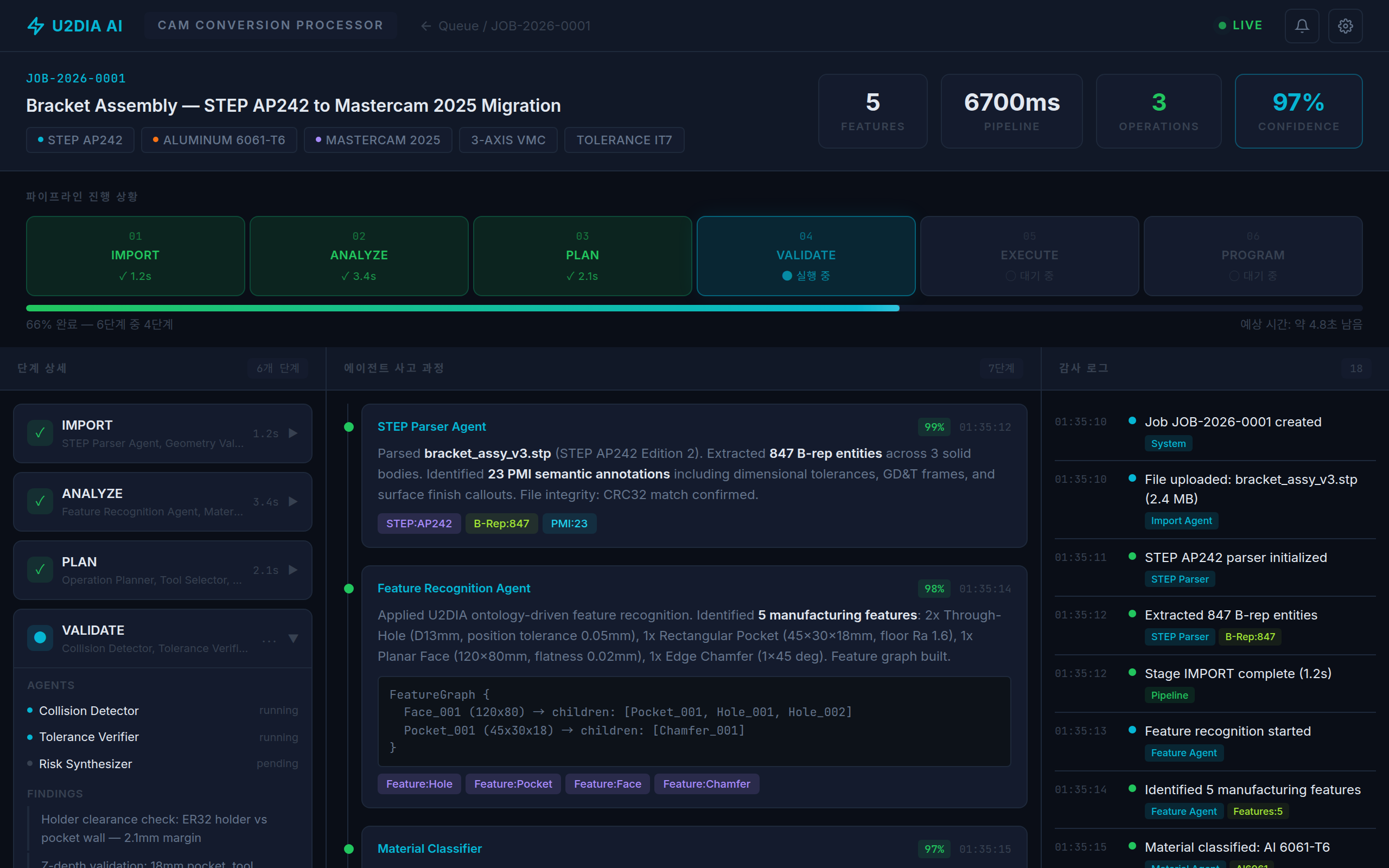This screenshot has height=868, width=1389.
Task: Click the Feature:Pocket tag
Action: click(513, 784)
